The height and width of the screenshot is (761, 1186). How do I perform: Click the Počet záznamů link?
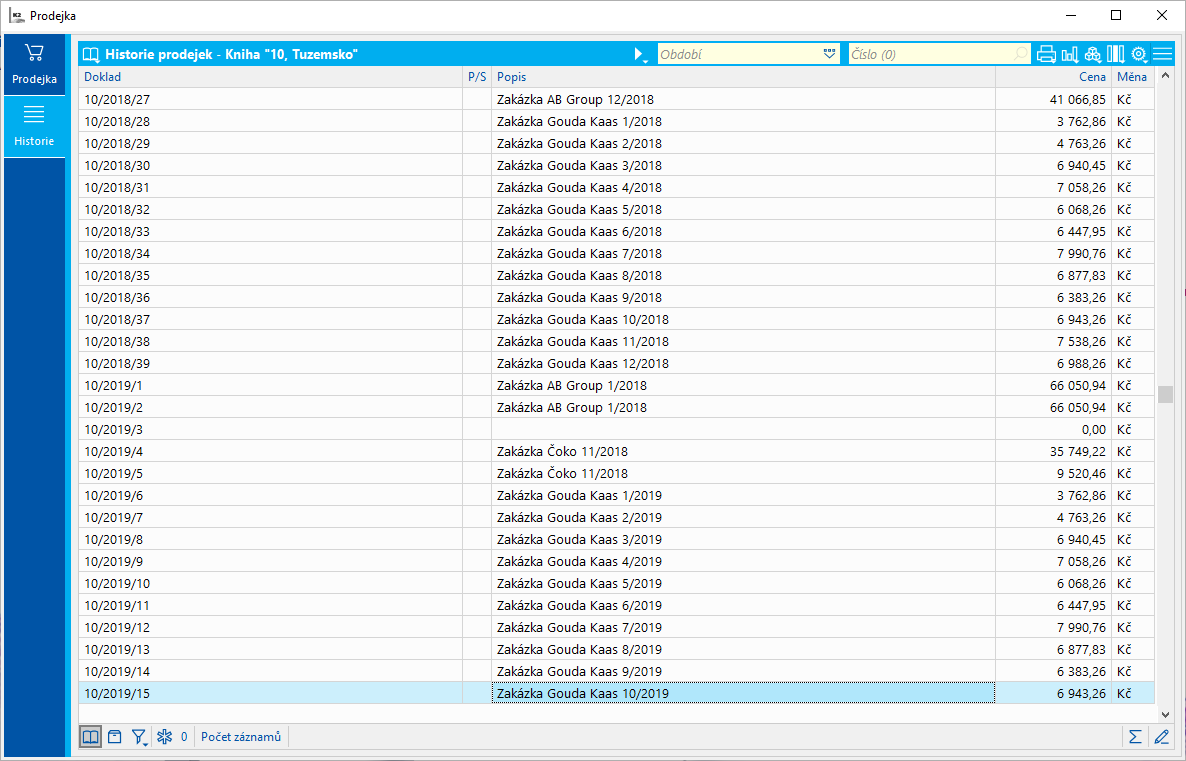click(241, 737)
